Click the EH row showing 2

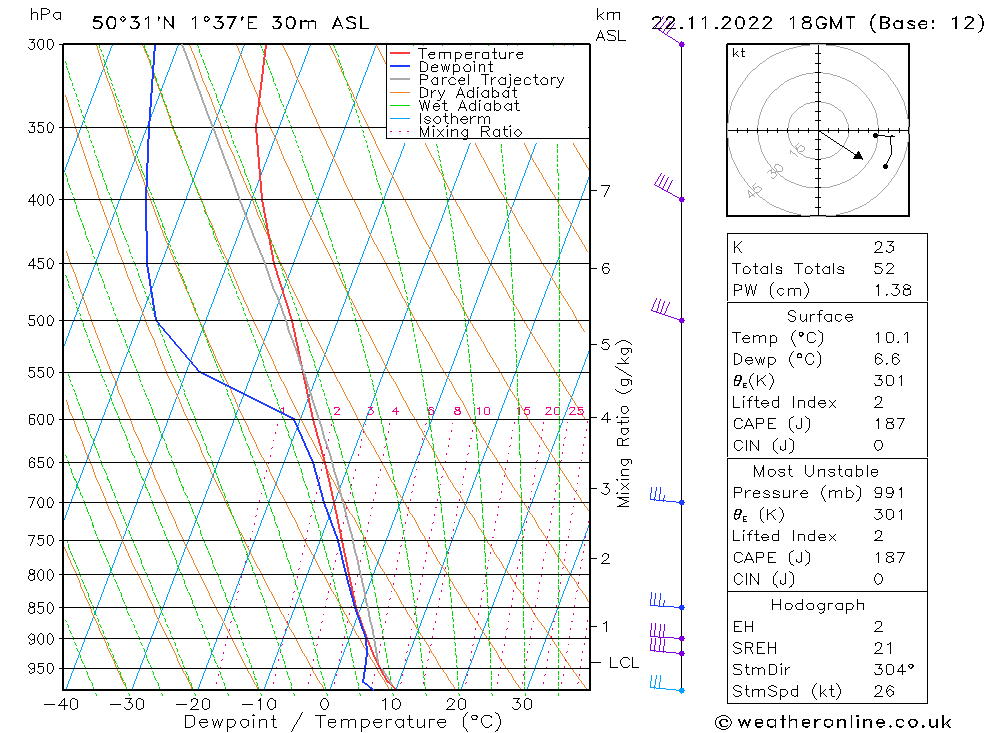[x=827, y=627]
